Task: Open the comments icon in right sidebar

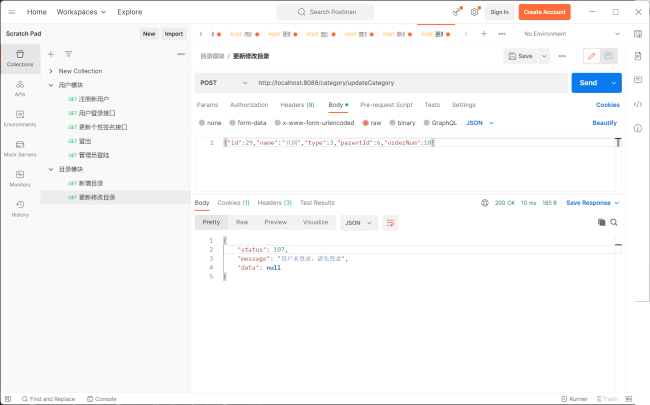Action: (638, 80)
